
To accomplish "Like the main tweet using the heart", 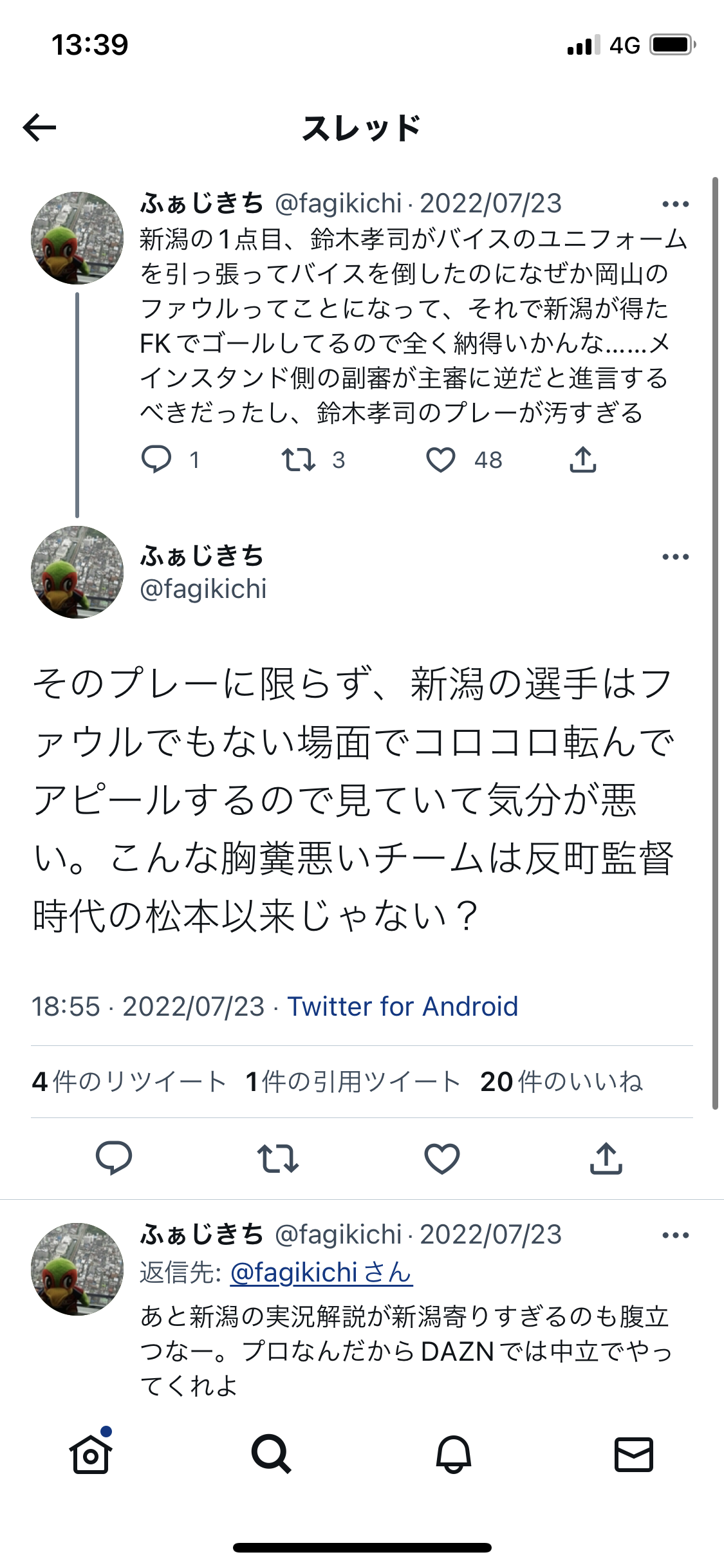I will [442, 1158].
